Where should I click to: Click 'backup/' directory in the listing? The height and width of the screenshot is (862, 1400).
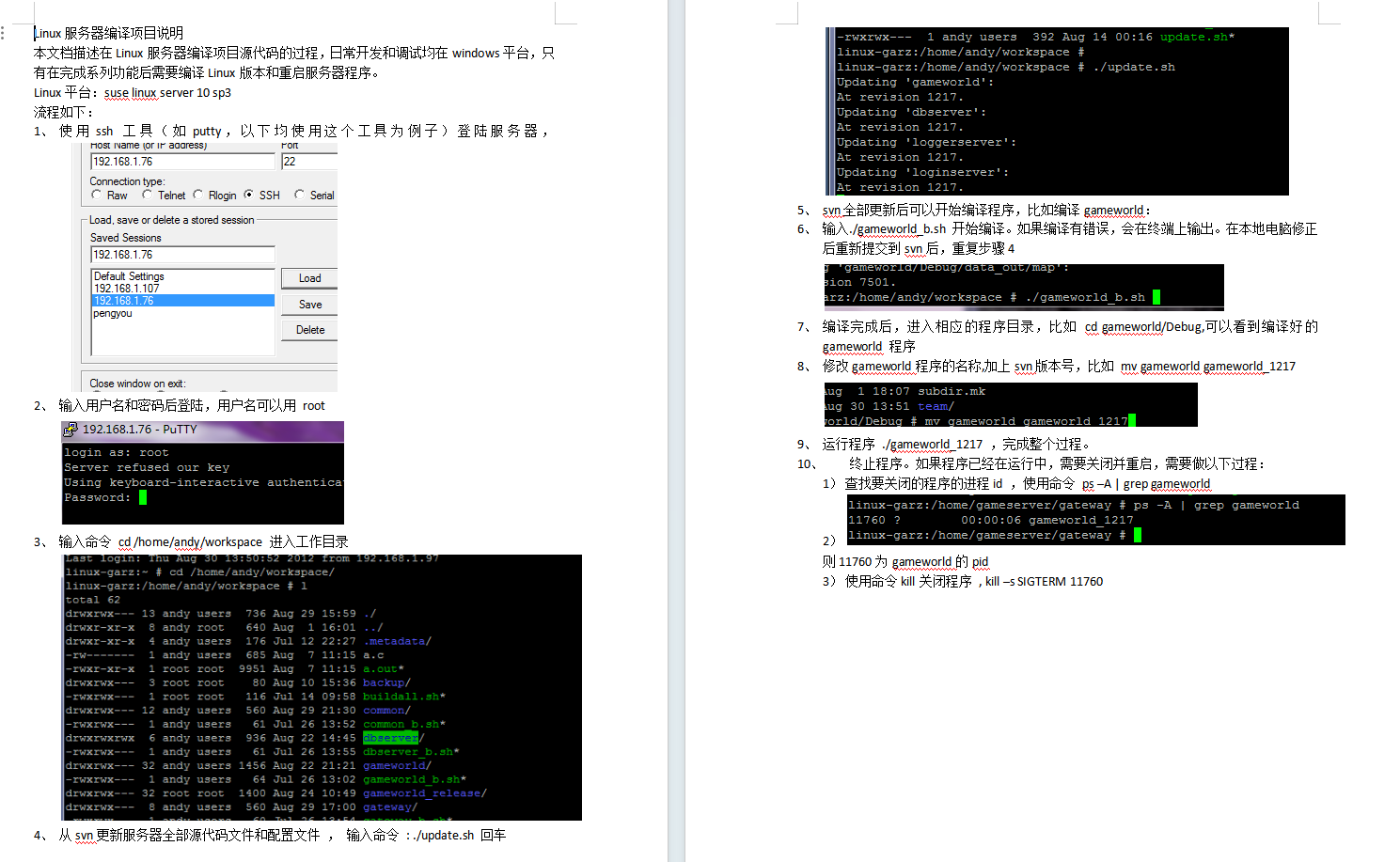[x=386, y=682]
